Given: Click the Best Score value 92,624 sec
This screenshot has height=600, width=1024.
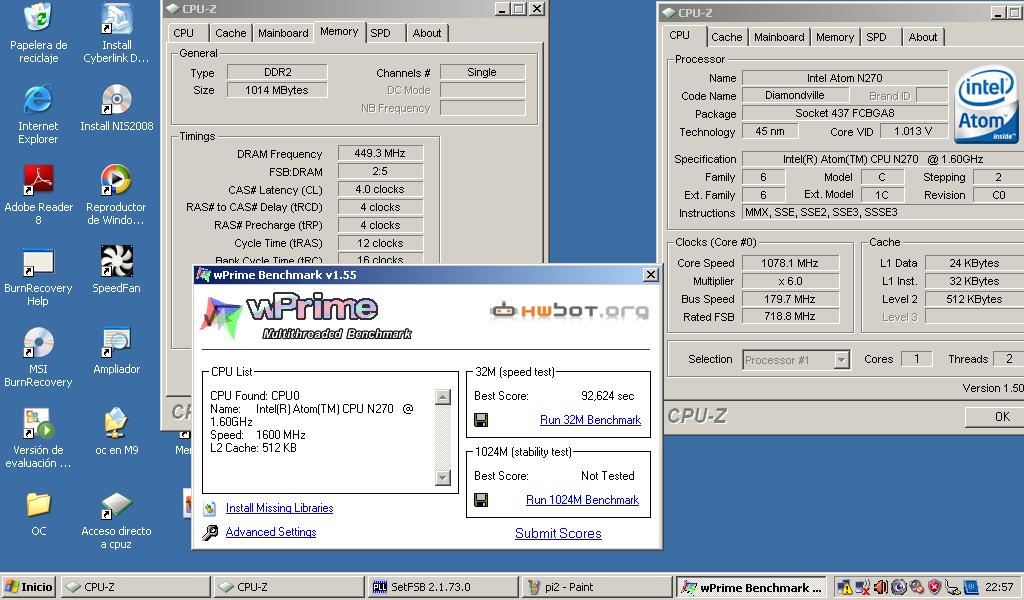Looking at the screenshot, I should (x=607, y=396).
